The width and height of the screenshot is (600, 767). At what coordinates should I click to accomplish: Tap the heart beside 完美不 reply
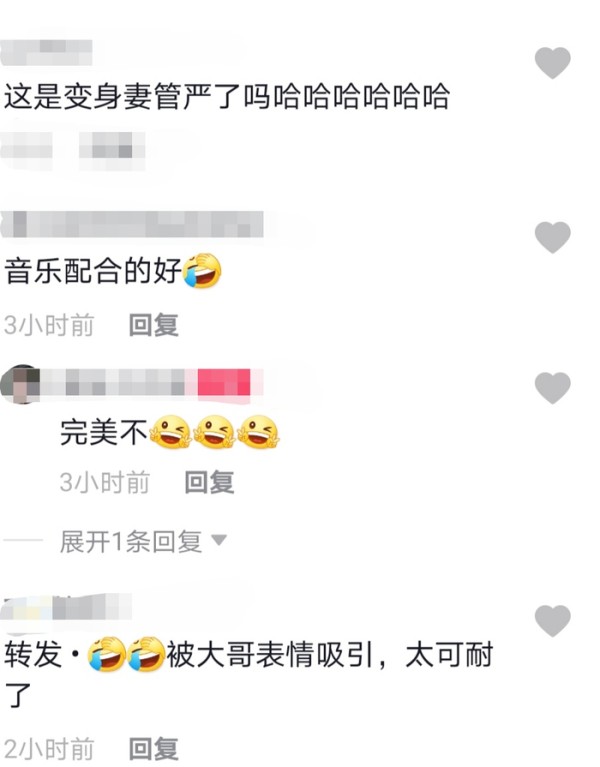553,388
